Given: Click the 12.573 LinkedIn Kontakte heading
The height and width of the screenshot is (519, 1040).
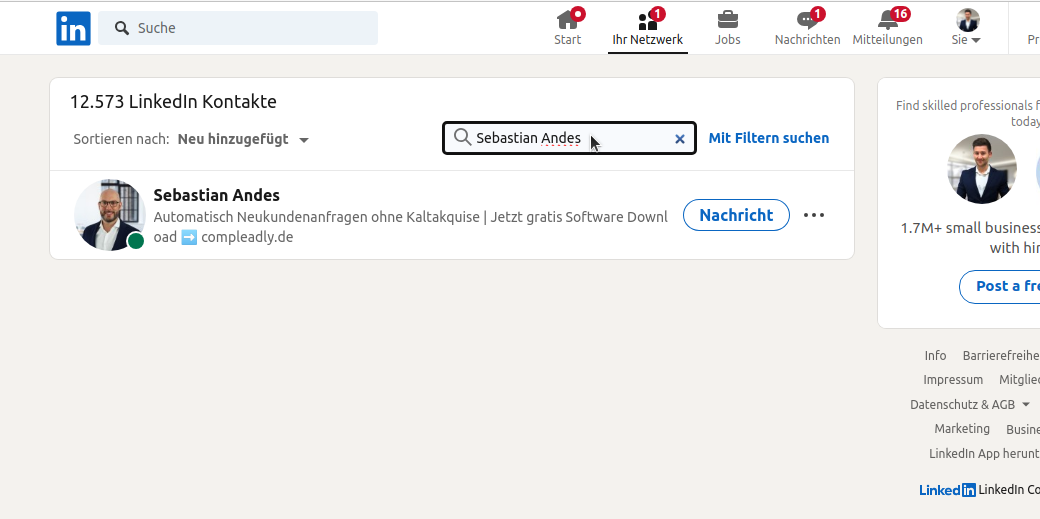Looking at the screenshot, I should 173,102.
